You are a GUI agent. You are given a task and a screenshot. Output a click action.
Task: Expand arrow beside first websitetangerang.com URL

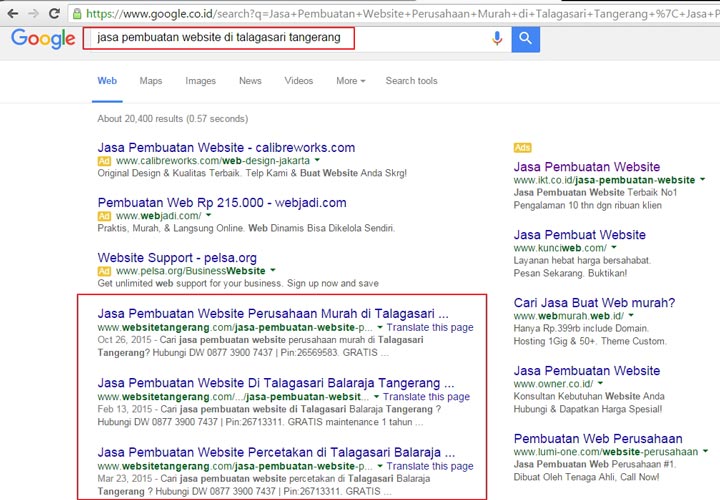click(380, 327)
